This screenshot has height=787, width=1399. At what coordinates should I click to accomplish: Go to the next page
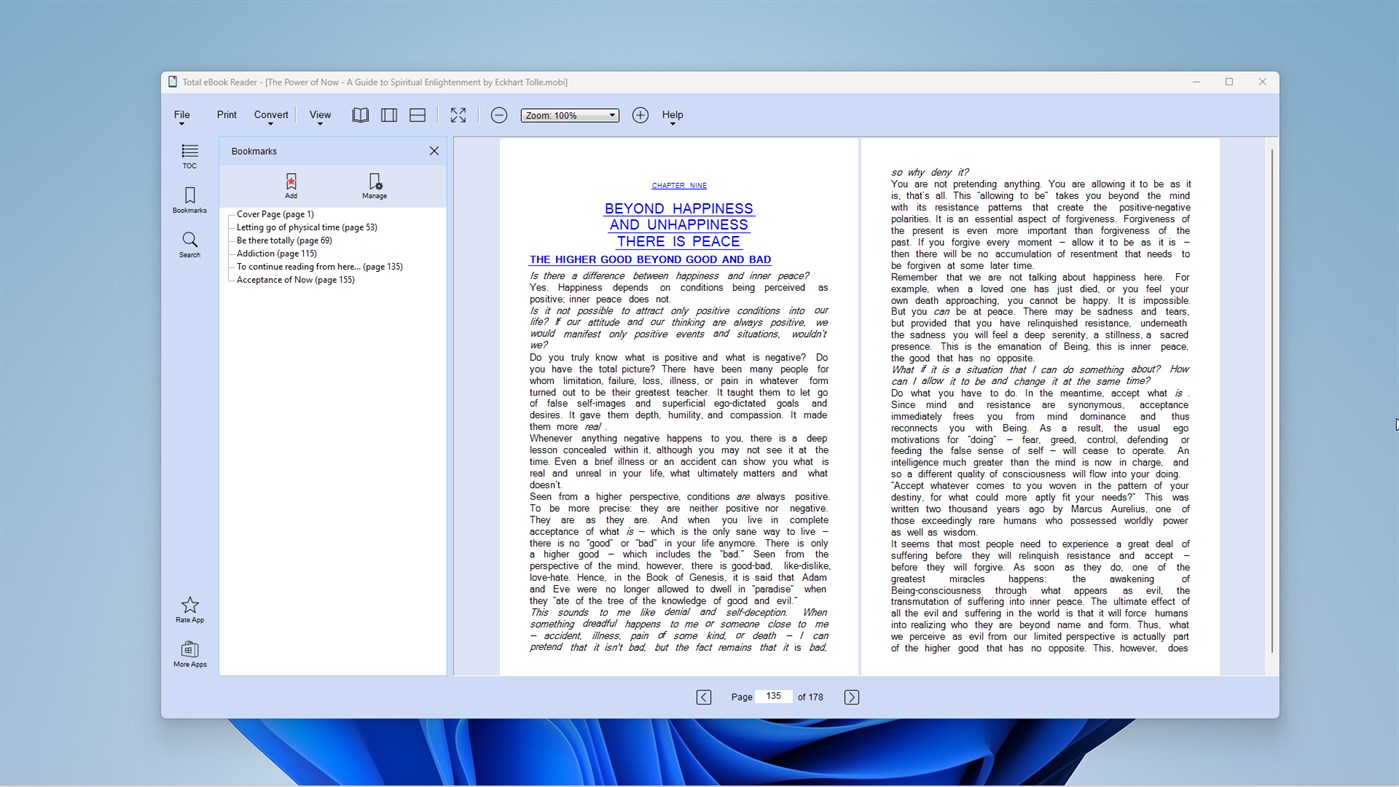pos(850,696)
